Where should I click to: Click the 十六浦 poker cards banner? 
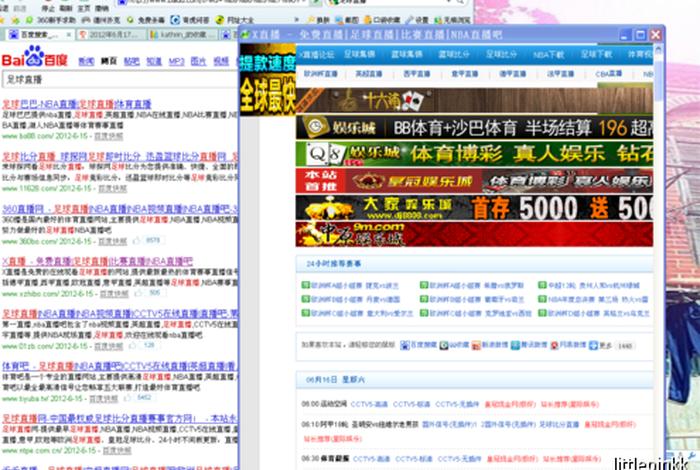click(474, 100)
